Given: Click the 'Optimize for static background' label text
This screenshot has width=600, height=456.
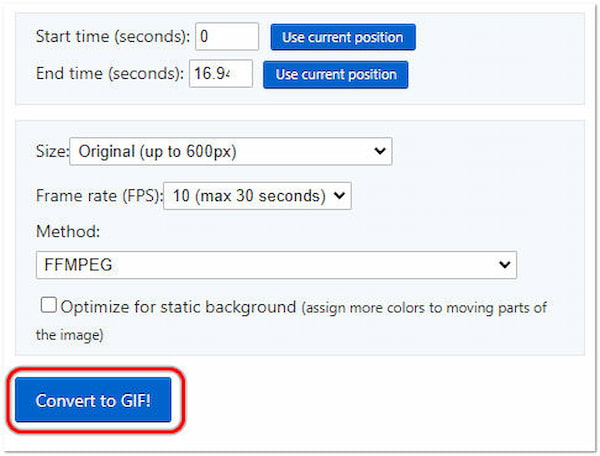Looking at the screenshot, I should tap(178, 307).
